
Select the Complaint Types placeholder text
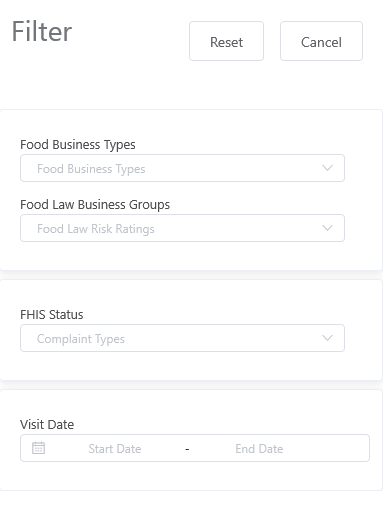[x=81, y=339]
